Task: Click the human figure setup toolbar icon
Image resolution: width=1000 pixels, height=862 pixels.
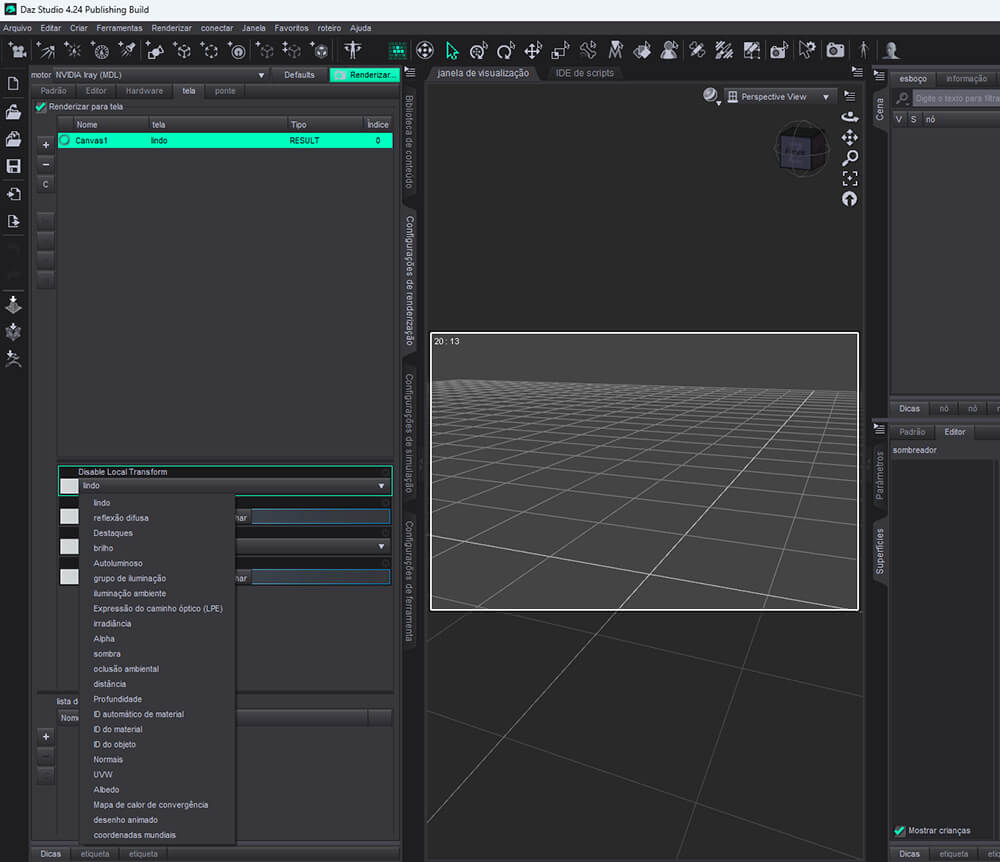Action: point(352,50)
